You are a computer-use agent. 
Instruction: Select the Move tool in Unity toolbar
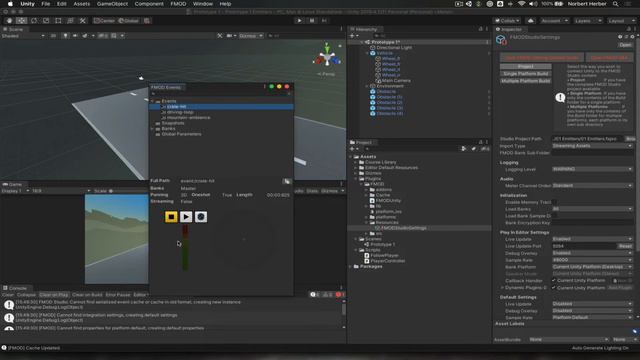22,20
